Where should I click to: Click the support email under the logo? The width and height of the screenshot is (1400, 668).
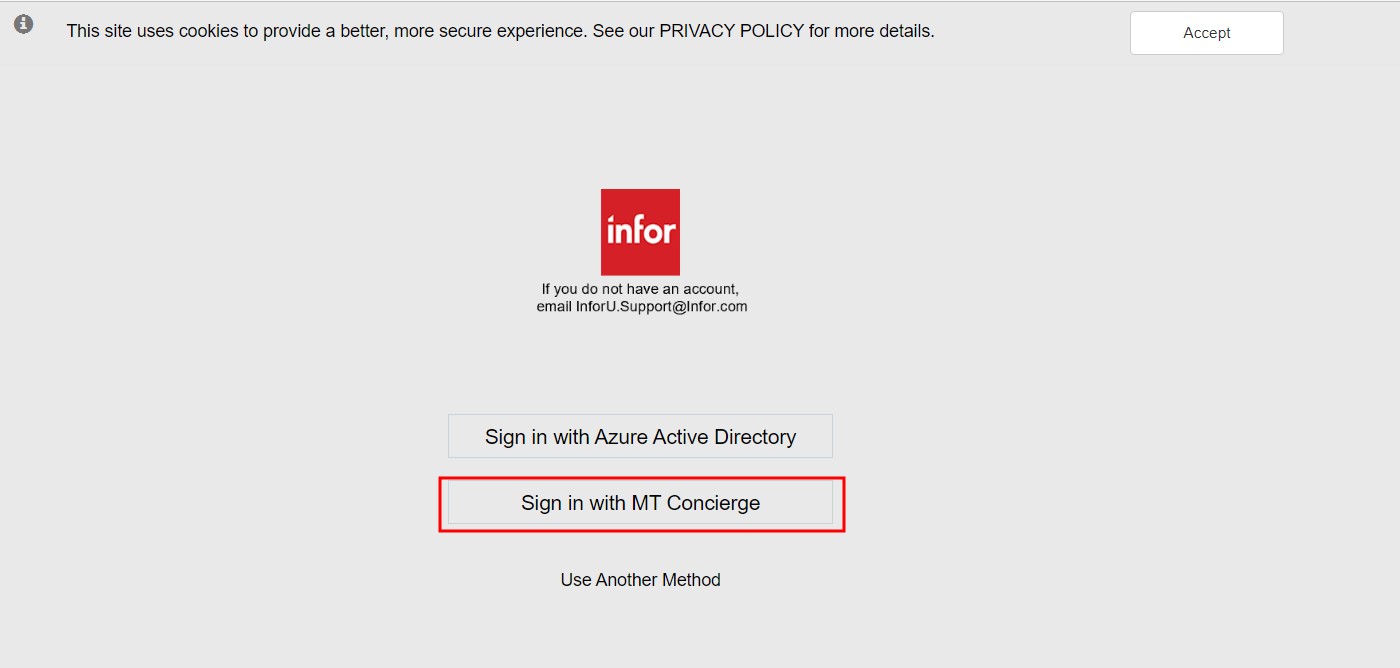click(x=661, y=307)
